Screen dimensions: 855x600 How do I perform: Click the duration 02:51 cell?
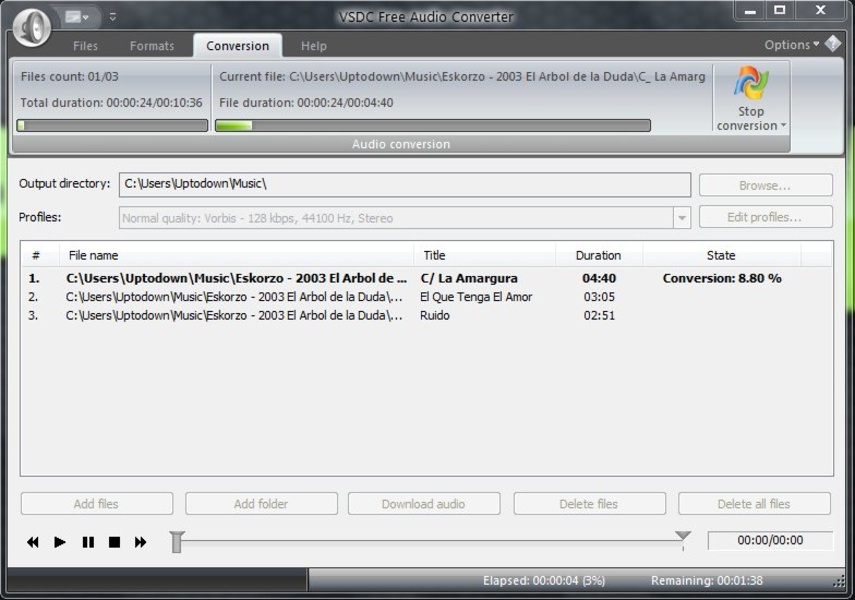point(599,315)
